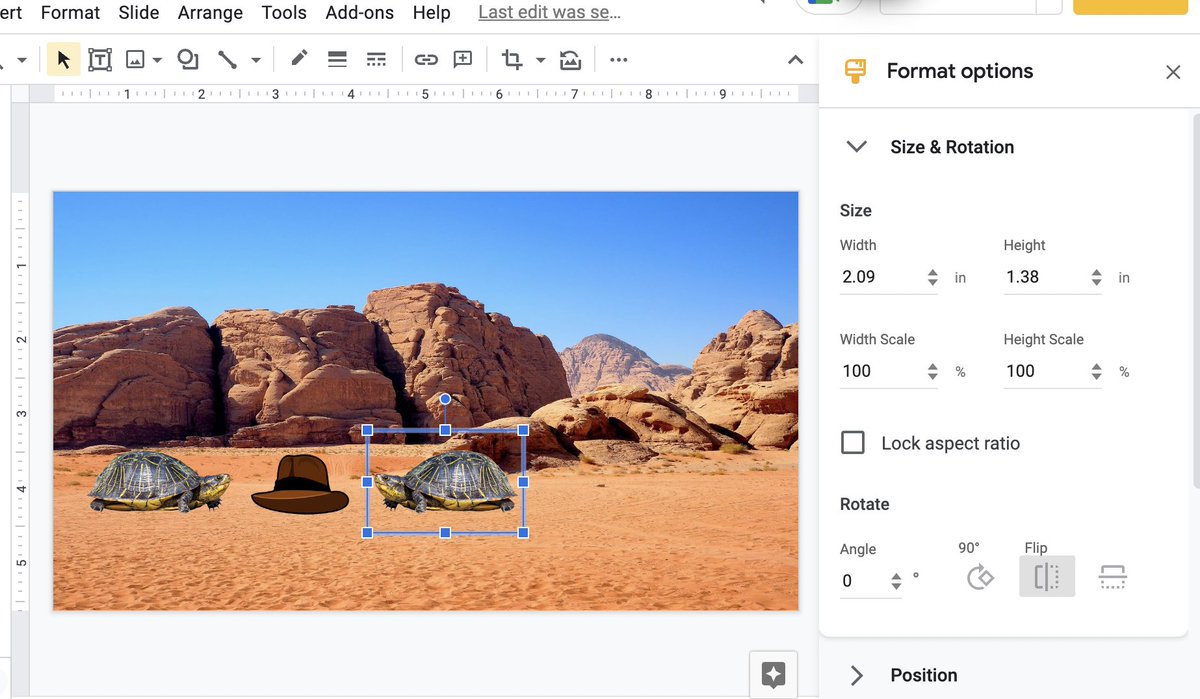Collapse the Size & Rotation section

coord(856,146)
